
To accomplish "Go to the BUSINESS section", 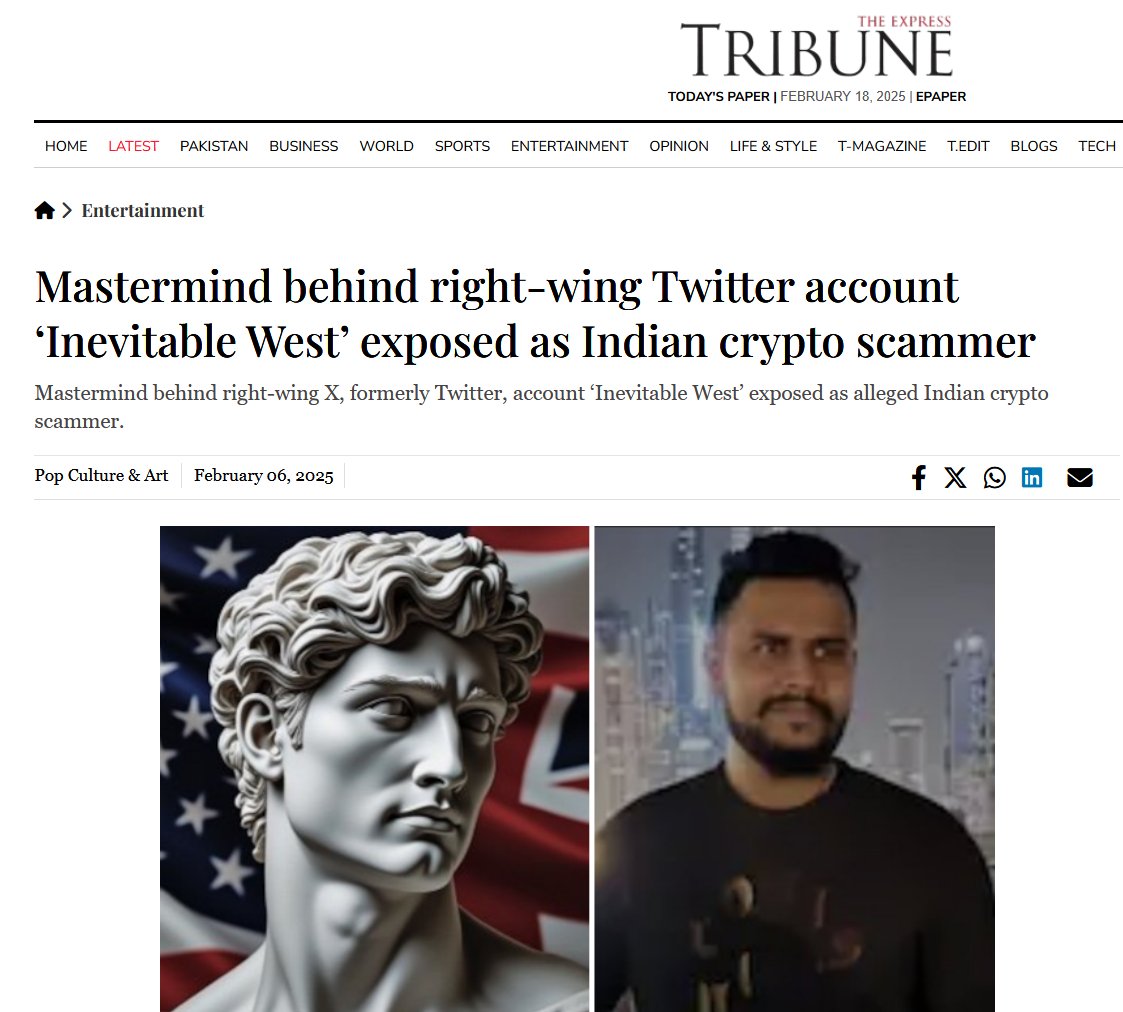I will (304, 146).
